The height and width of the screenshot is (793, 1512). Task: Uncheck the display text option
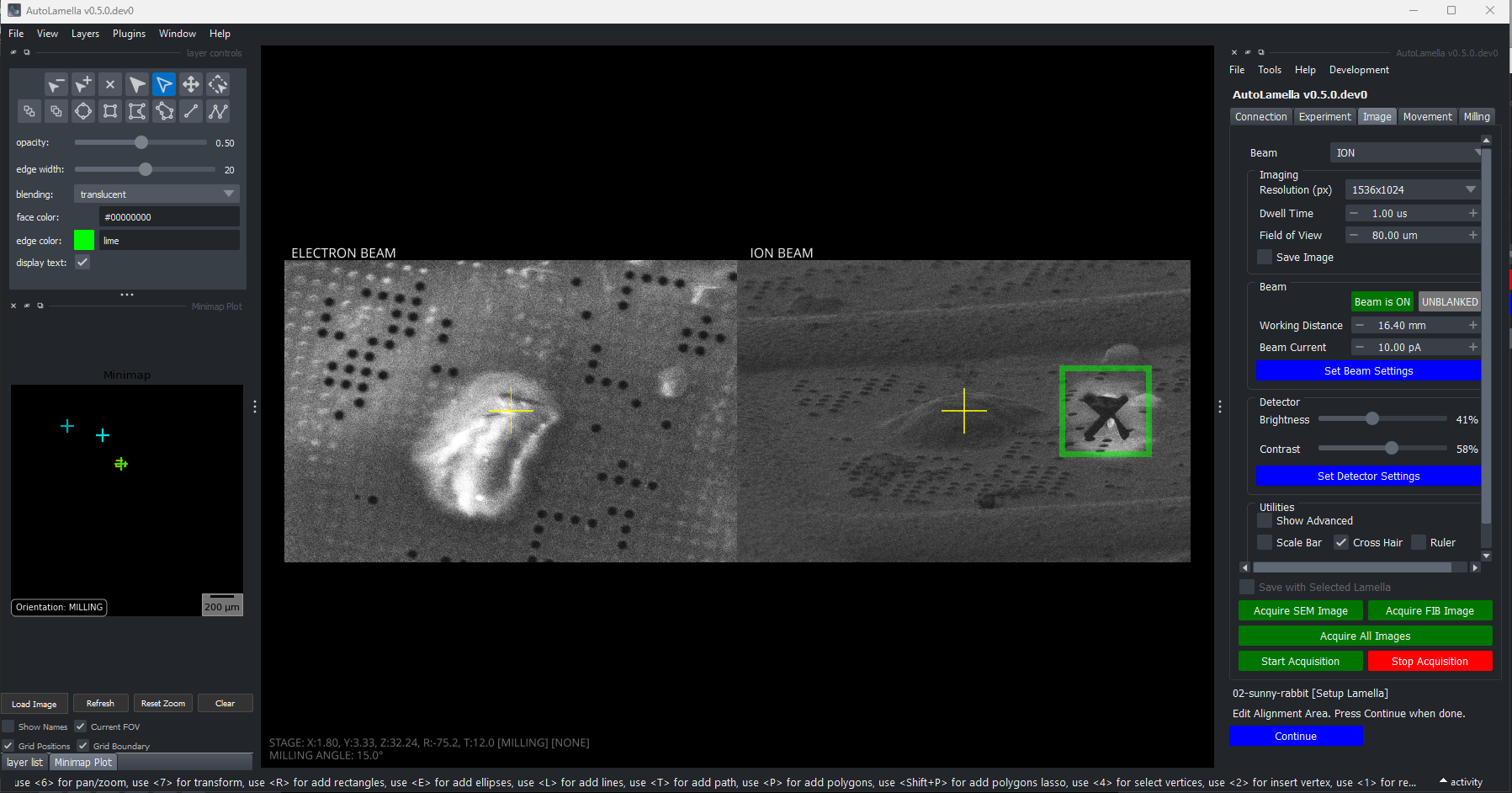click(x=82, y=262)
